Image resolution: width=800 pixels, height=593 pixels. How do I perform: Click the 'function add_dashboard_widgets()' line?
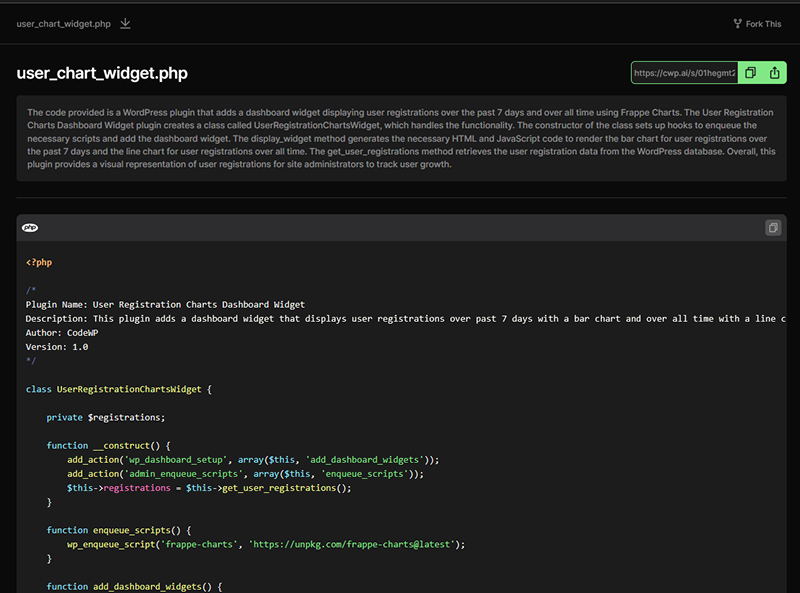click(x=134, y=587)
